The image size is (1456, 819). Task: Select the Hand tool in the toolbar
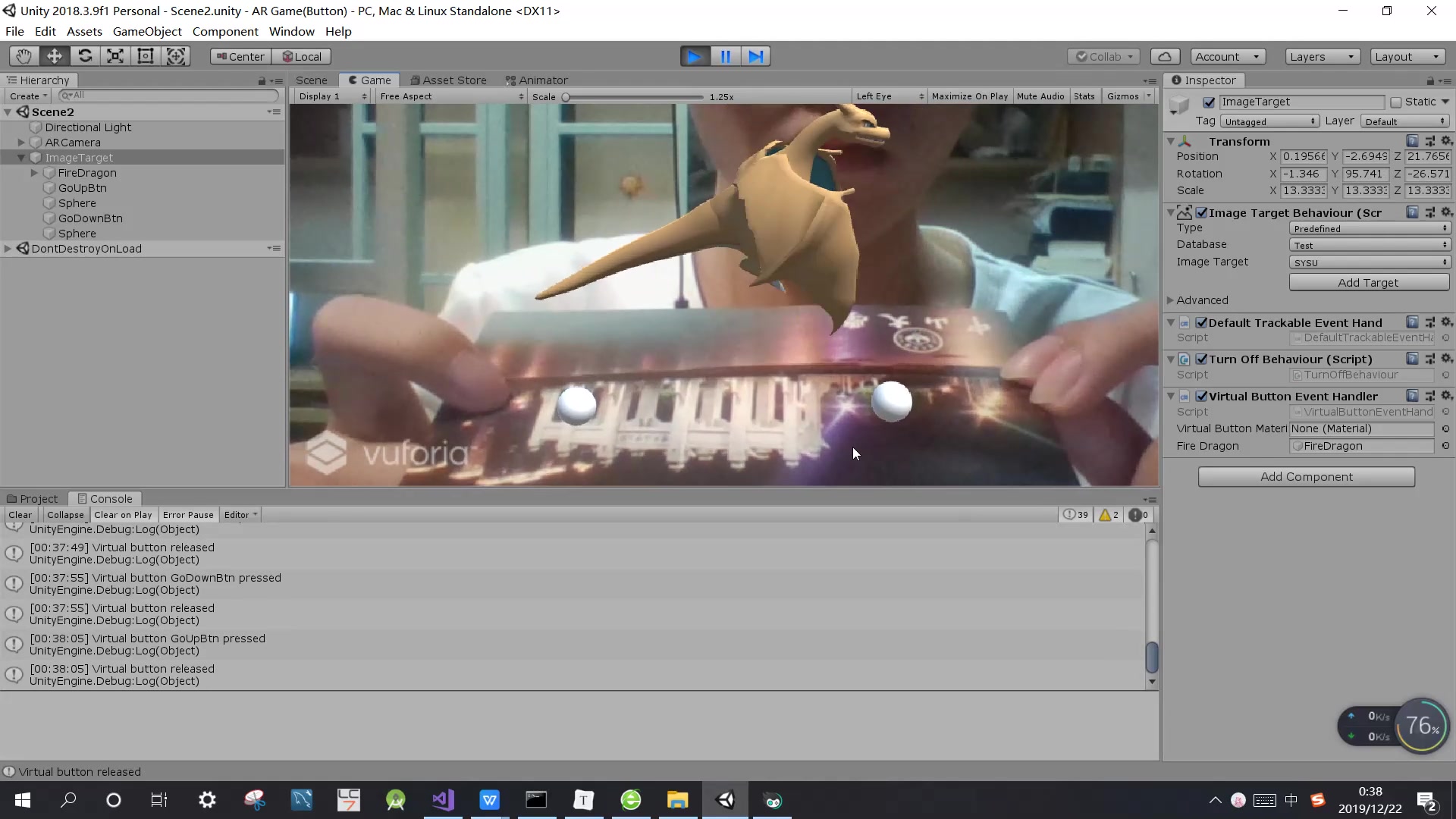click(x=23, y=55)
